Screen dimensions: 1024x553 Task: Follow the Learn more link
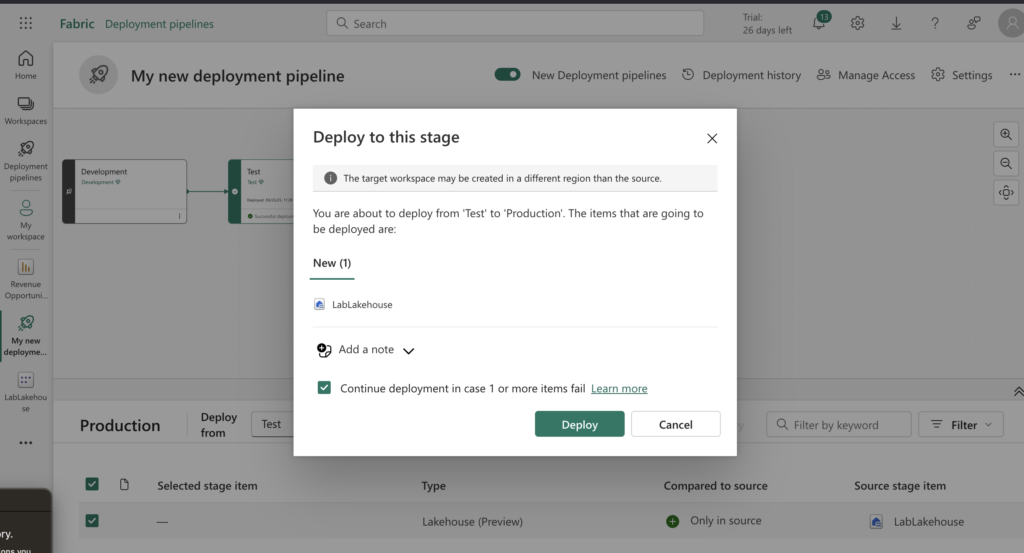point(619,388)
